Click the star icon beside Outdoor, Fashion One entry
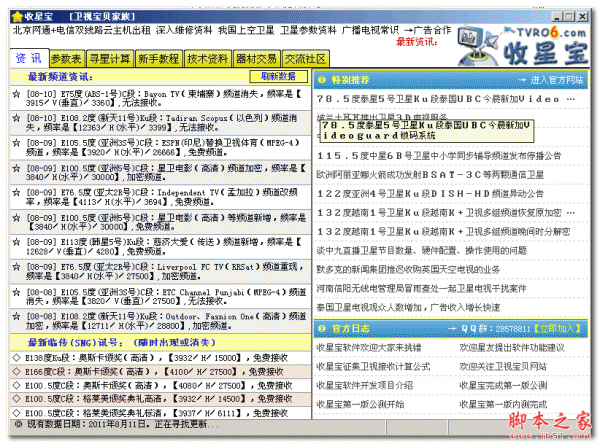 pos(16,317)
